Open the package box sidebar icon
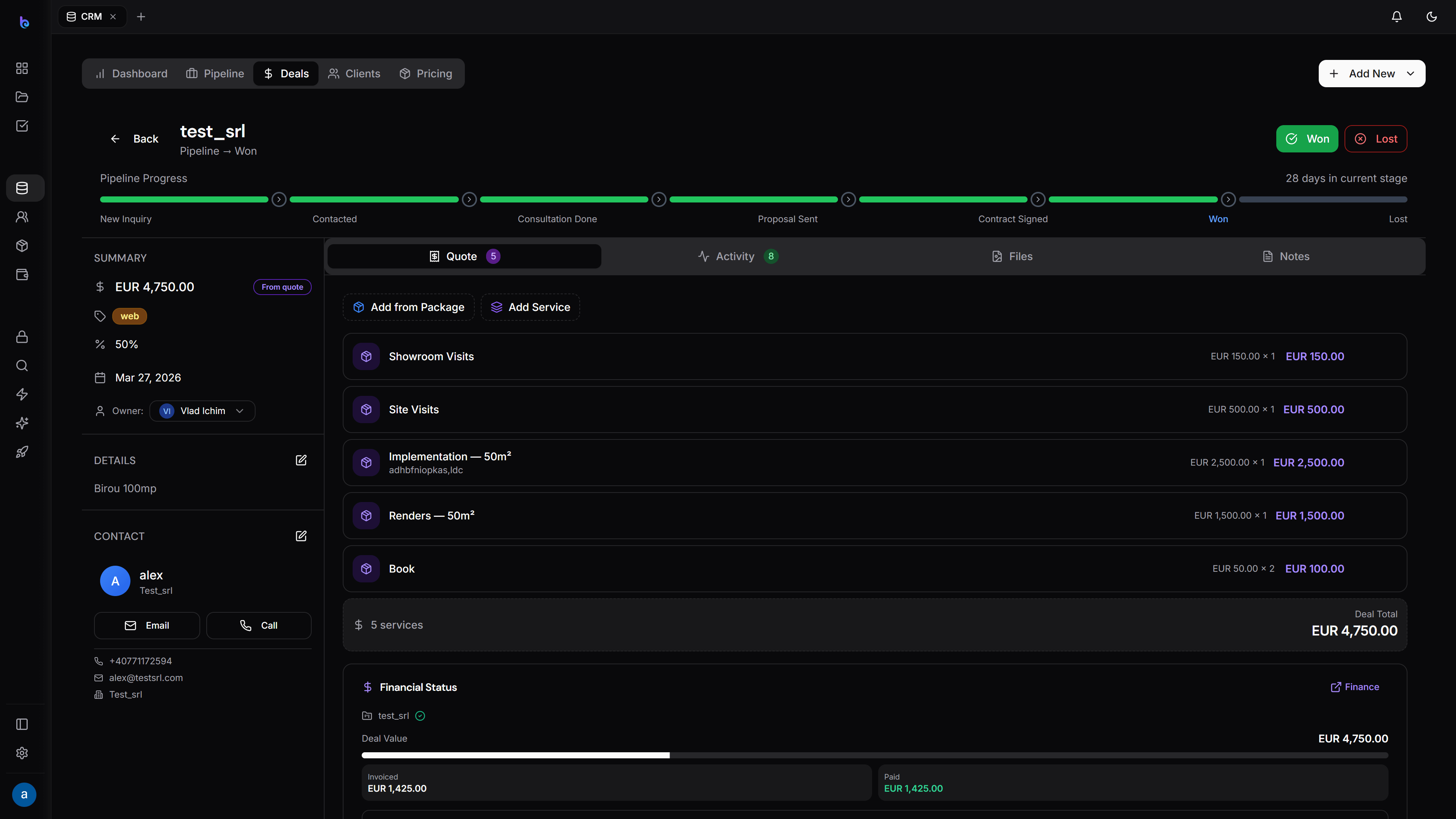The height and width of the screenshot is (819, 1456). 22,245
